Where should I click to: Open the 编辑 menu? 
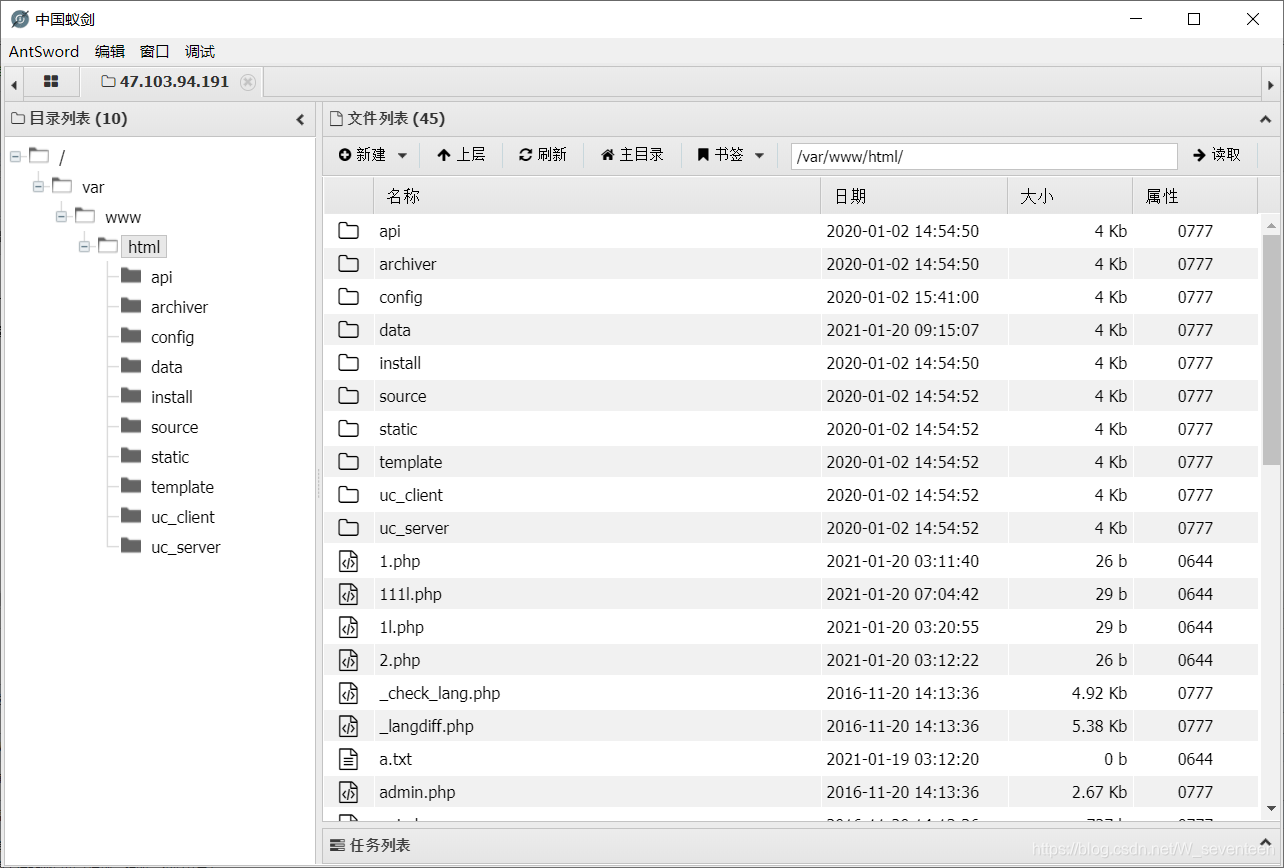click(110, 52)
